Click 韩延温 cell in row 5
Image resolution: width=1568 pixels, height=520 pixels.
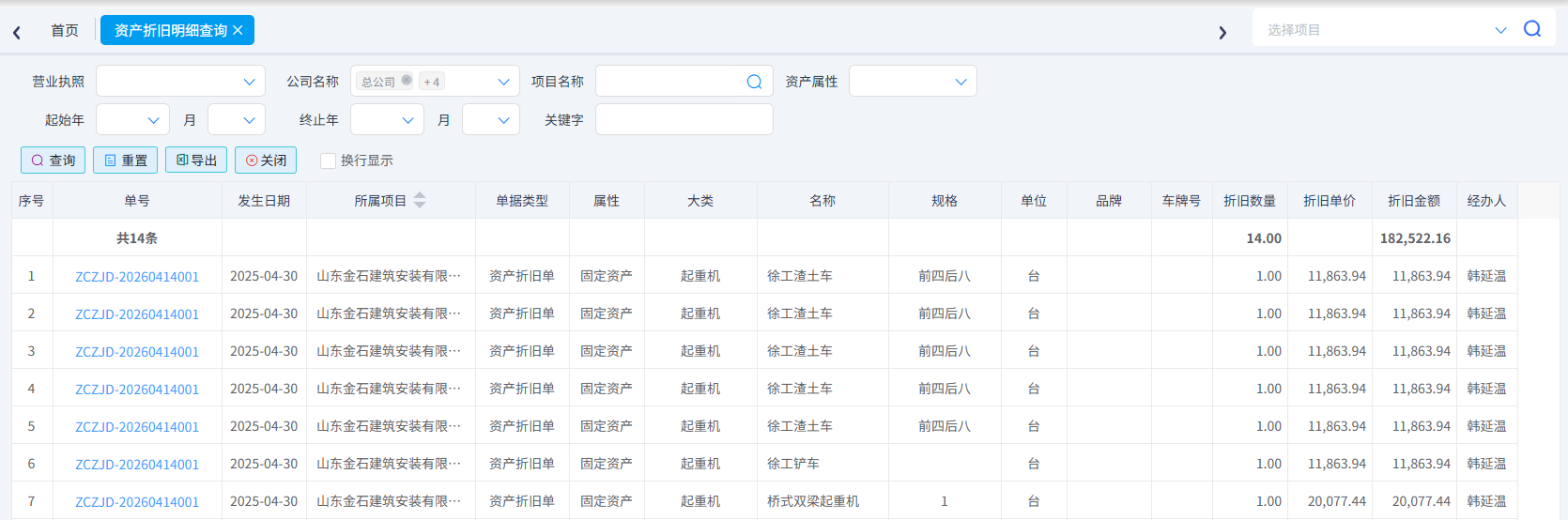click(1486, 426)
